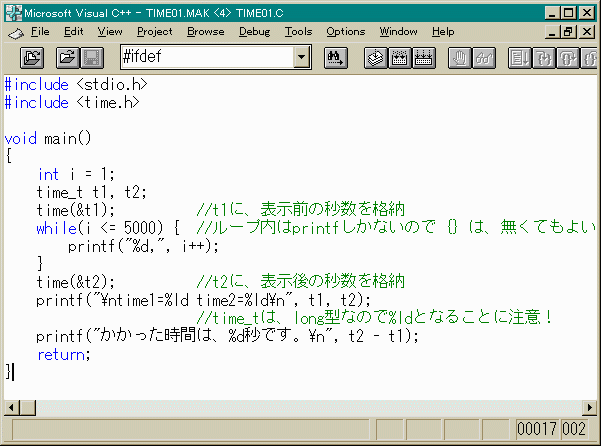Click the Open File folder icon
This screenshot has height=446, width=601.
pos(68,58)
